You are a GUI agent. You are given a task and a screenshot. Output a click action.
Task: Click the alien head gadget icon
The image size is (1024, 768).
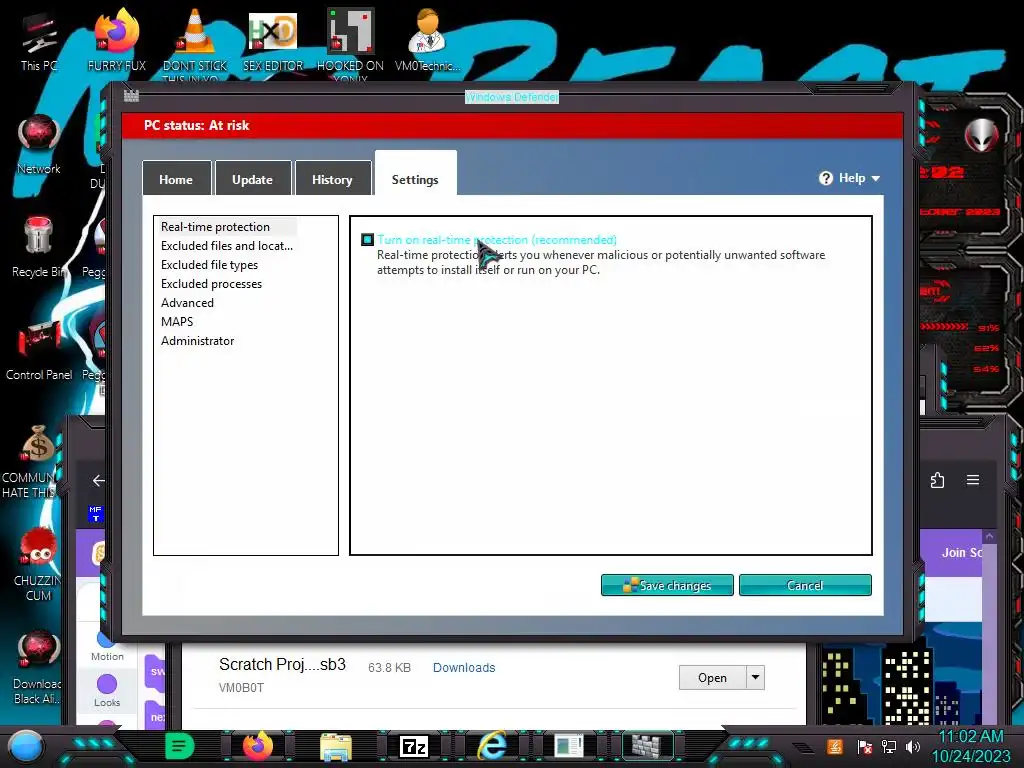981,135
